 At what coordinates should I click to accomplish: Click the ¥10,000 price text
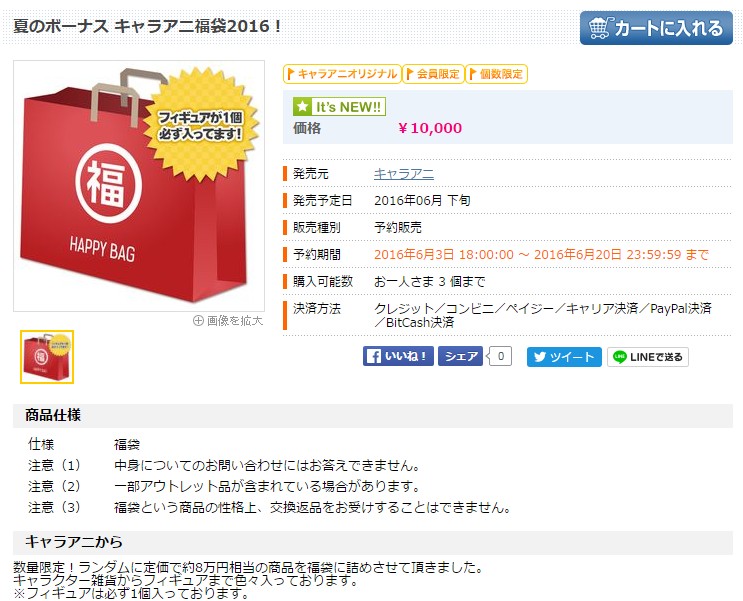click(x=430, y=128)
